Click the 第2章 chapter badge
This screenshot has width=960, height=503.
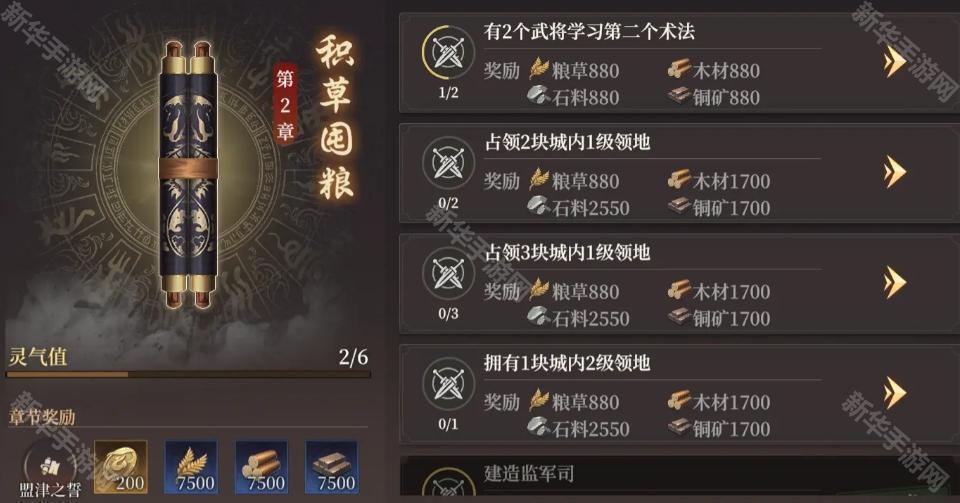[x=285, y=105]
